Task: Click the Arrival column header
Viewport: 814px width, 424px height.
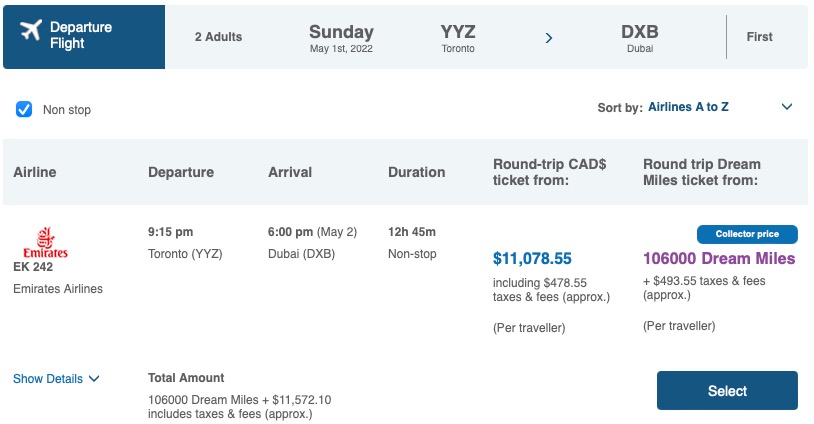Action: [x=291, y=172]
